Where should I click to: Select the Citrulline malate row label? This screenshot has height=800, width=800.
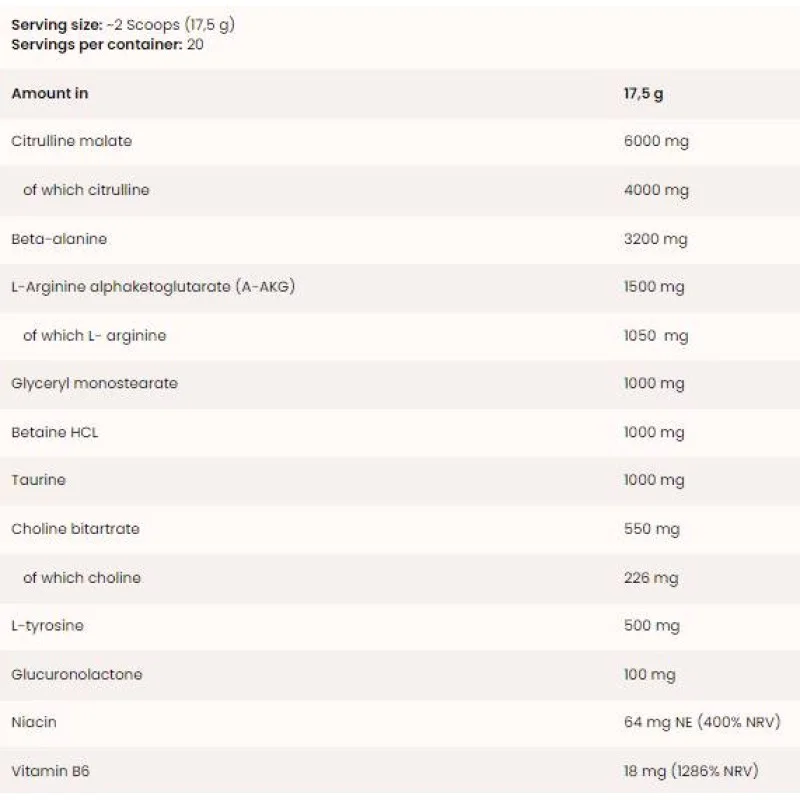point(71,141)
